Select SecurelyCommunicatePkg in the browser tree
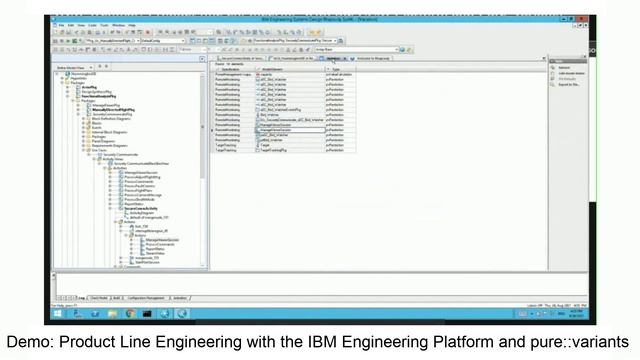The image size is (640, 360). (x=112, y=114)
